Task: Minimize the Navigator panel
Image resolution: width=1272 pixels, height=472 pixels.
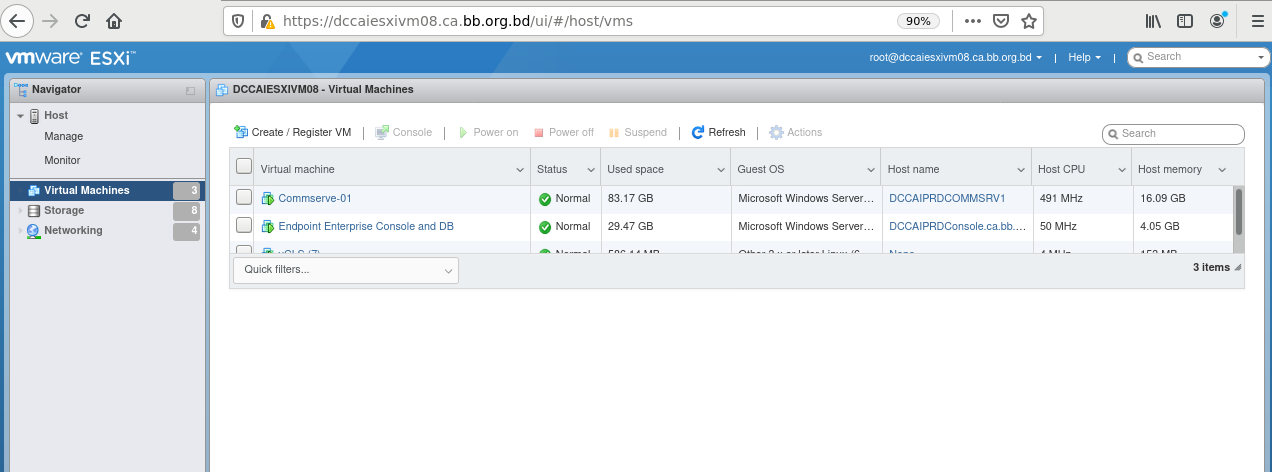Action: (190, 90)
